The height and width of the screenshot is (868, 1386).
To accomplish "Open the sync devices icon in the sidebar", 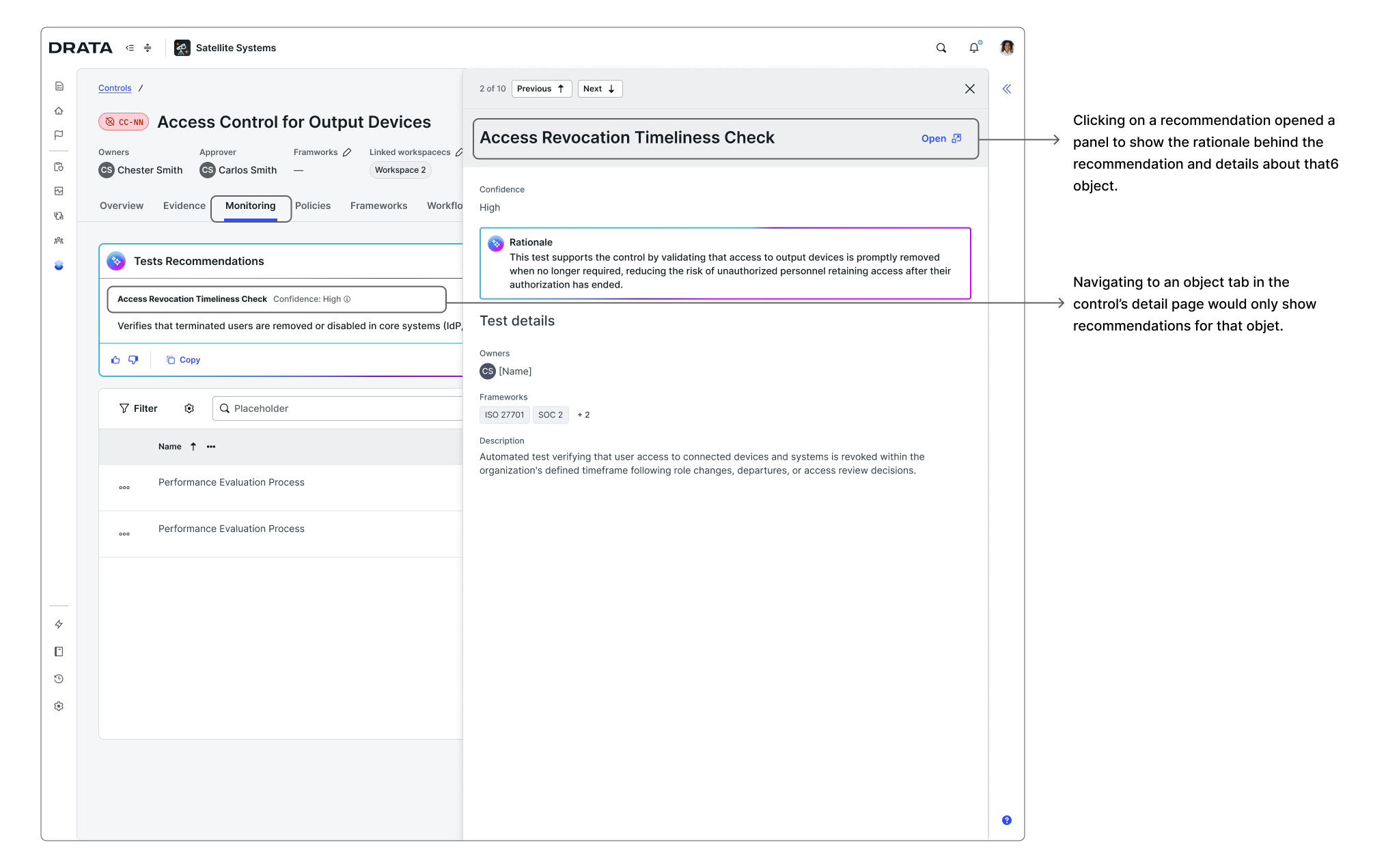I will pyautogui.click(x=59, y=216).
